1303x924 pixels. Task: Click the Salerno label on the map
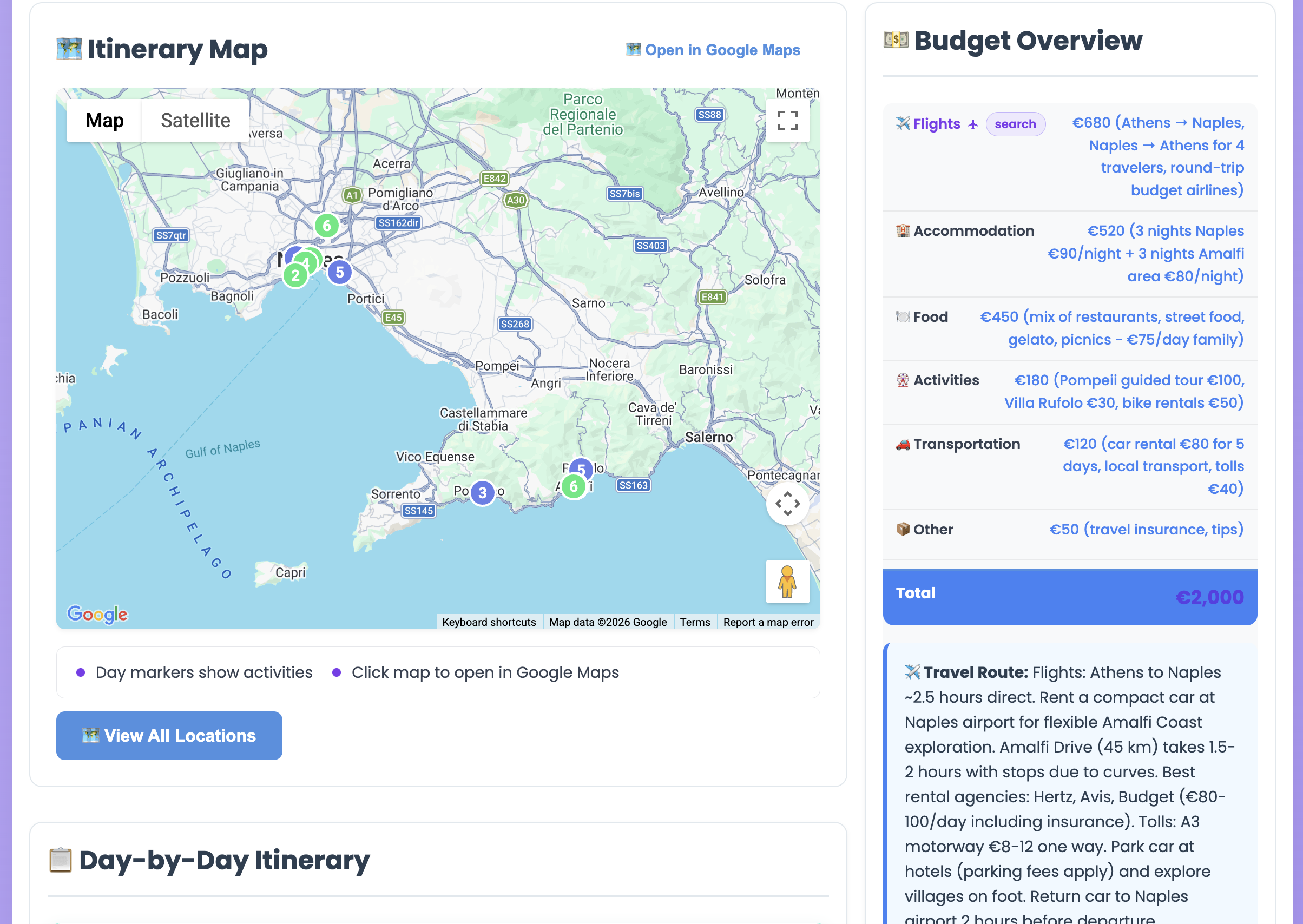coord(708,437)
